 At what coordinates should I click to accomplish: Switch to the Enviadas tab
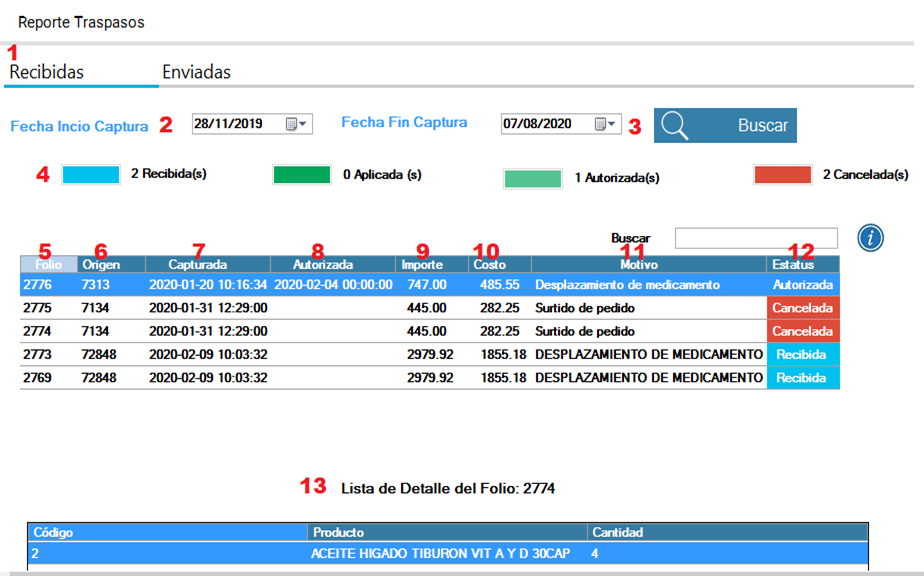[x=196, y=72]
